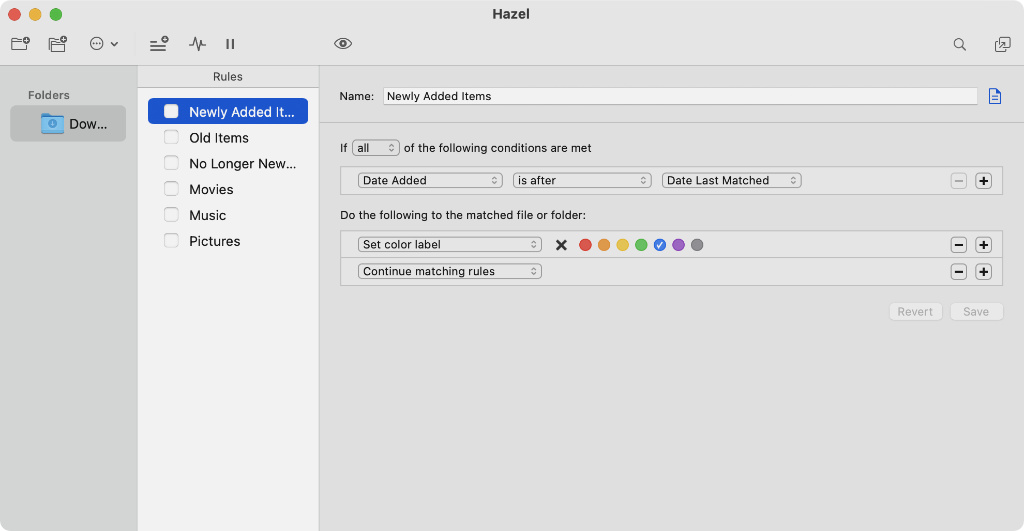This screenshot has height=531, width=1024.
Task: Select the Music rule in list
Action: (x=208, y=215)
